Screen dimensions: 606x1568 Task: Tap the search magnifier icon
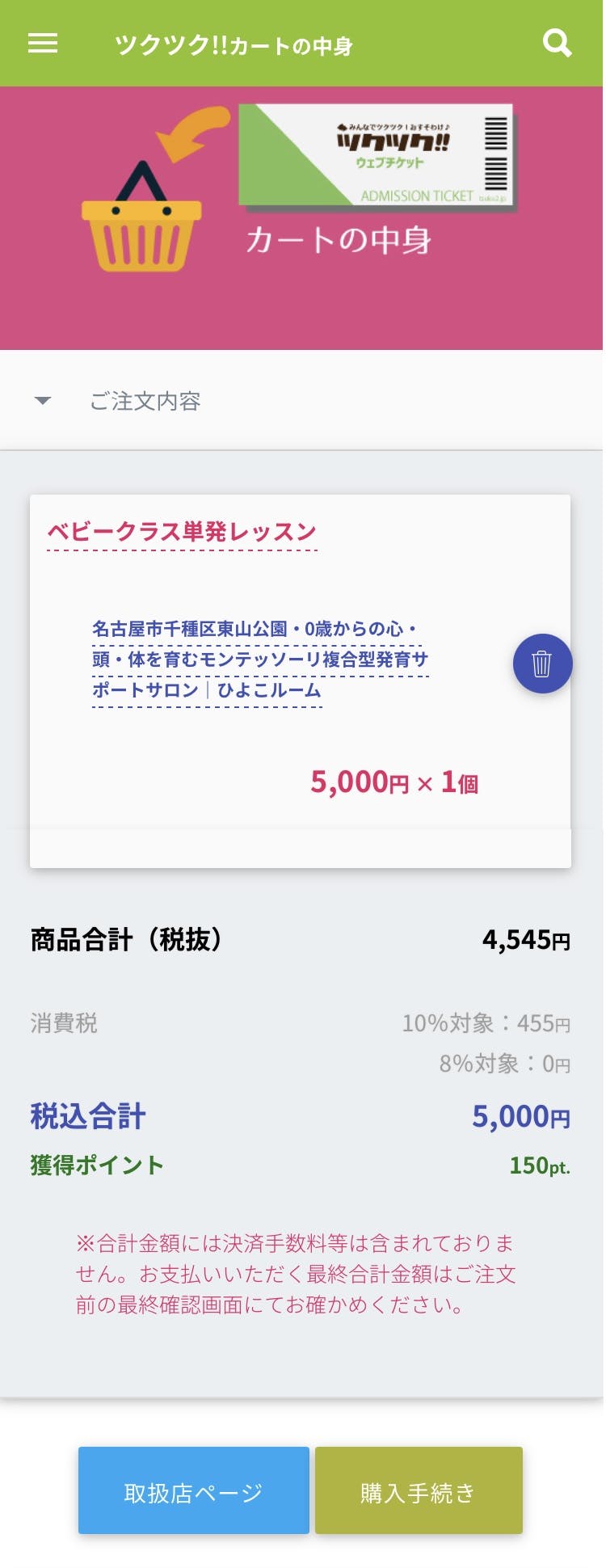pos(557,43)
